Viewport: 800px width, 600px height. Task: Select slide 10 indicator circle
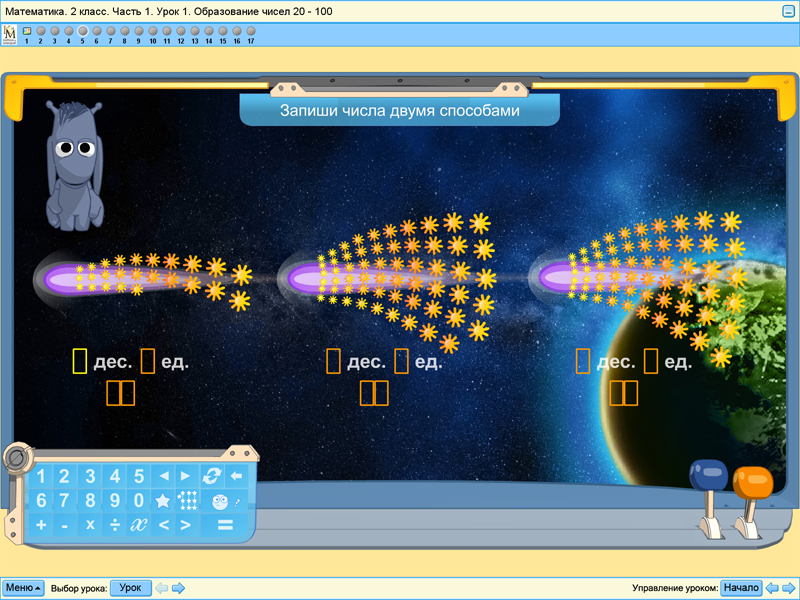click(153, 31)
